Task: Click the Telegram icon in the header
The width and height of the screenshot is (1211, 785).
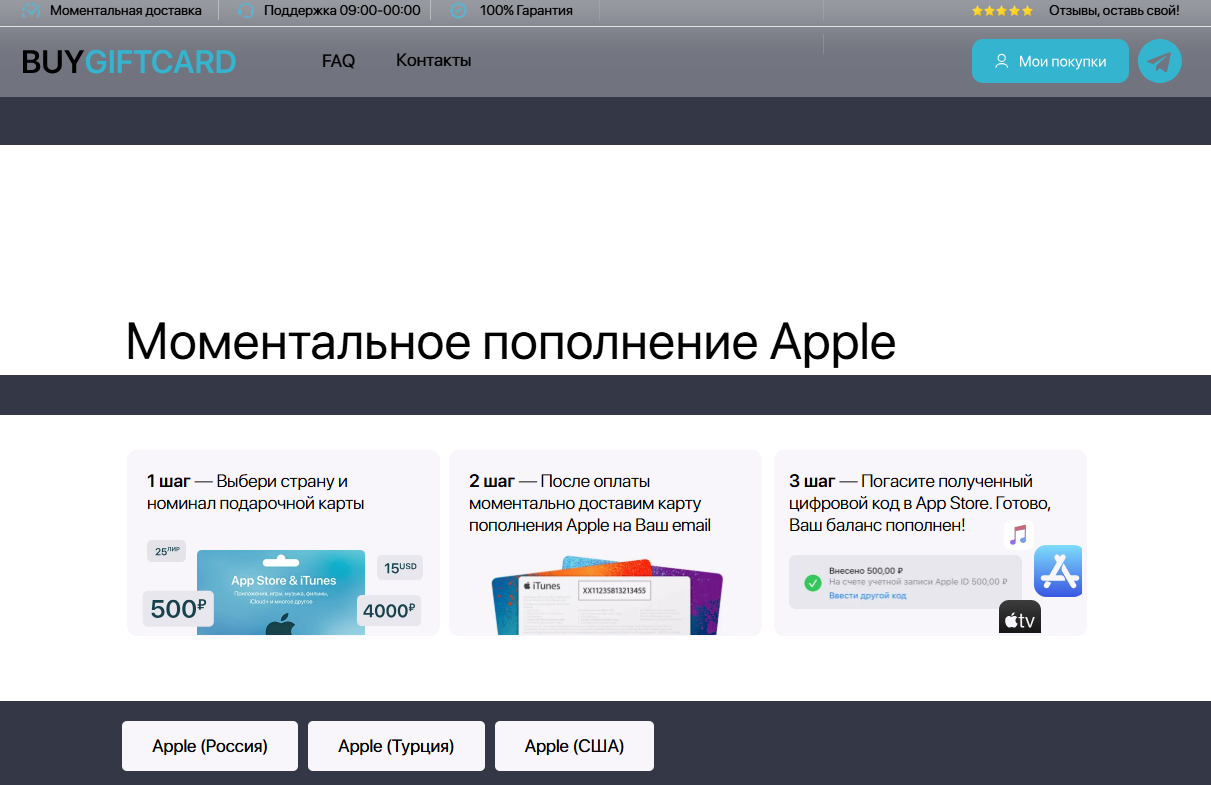Action: tap(1159, 61)
